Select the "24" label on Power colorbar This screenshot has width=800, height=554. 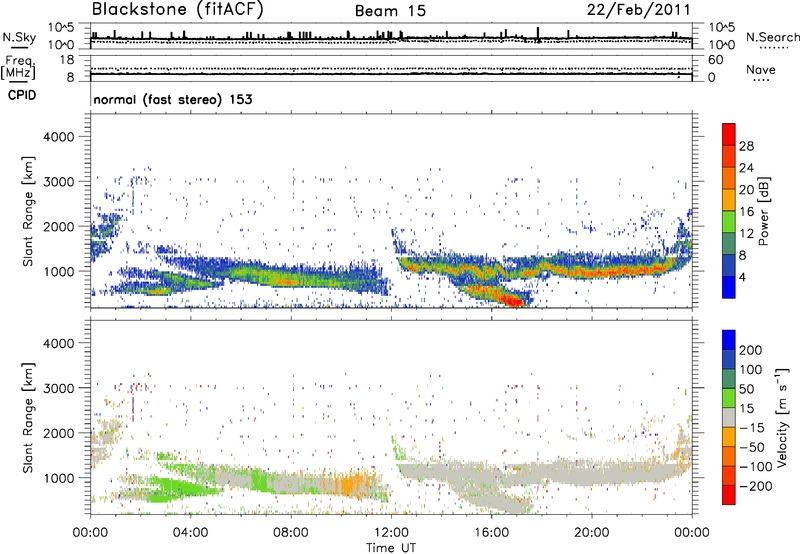point(746,168)
